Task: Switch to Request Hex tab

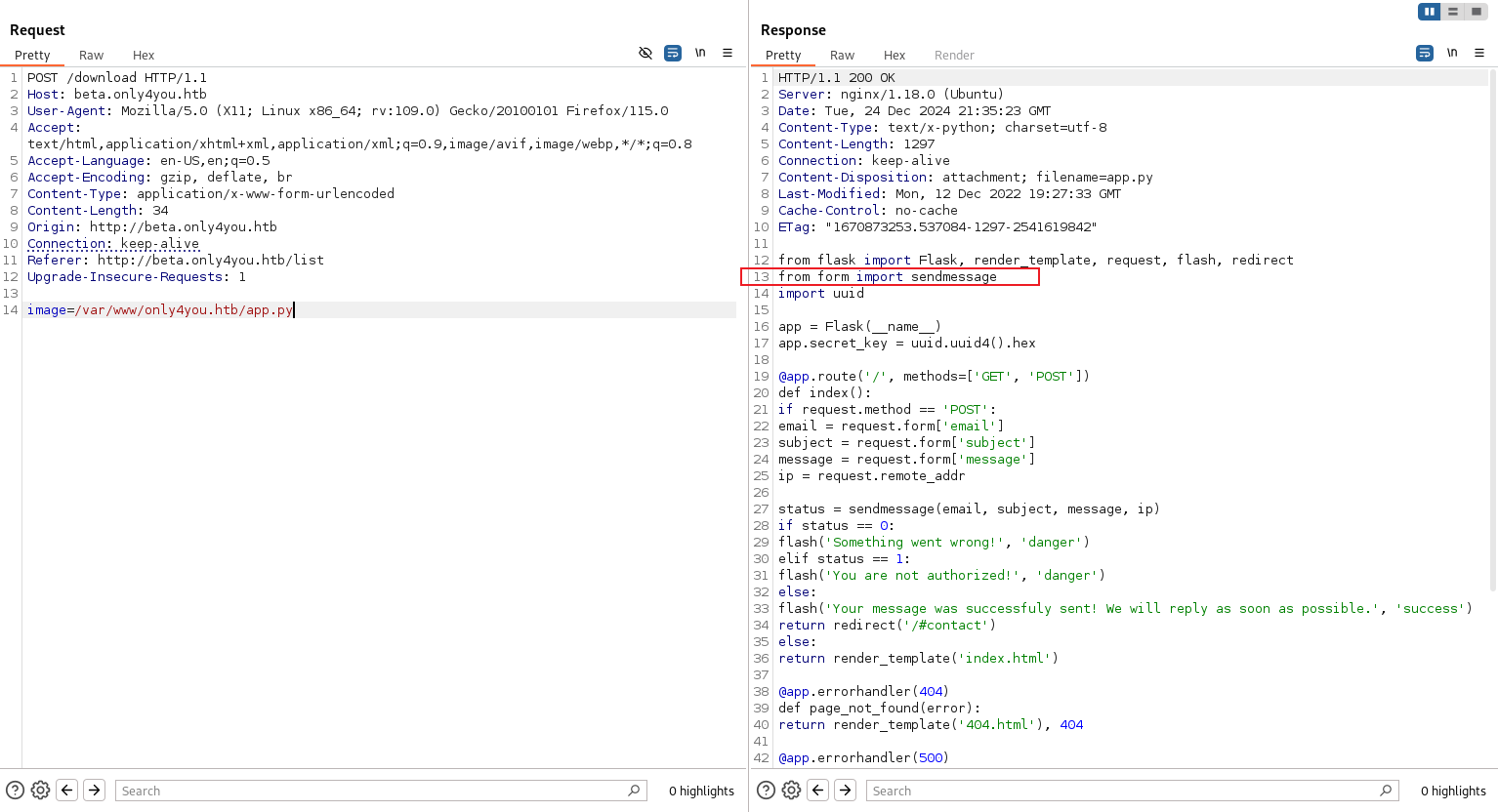Action: 144,56
